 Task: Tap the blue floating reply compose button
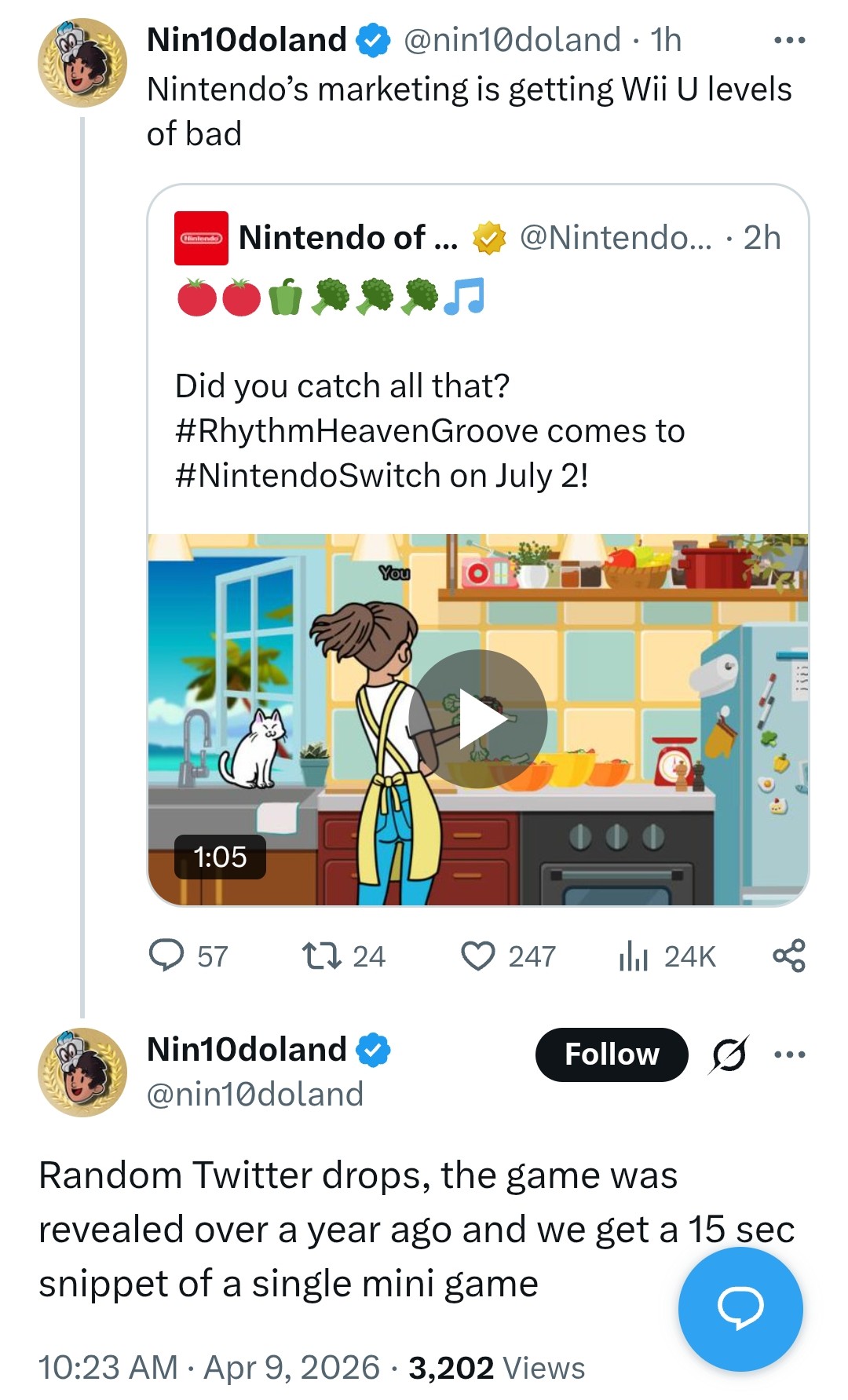pos(740,1308)
